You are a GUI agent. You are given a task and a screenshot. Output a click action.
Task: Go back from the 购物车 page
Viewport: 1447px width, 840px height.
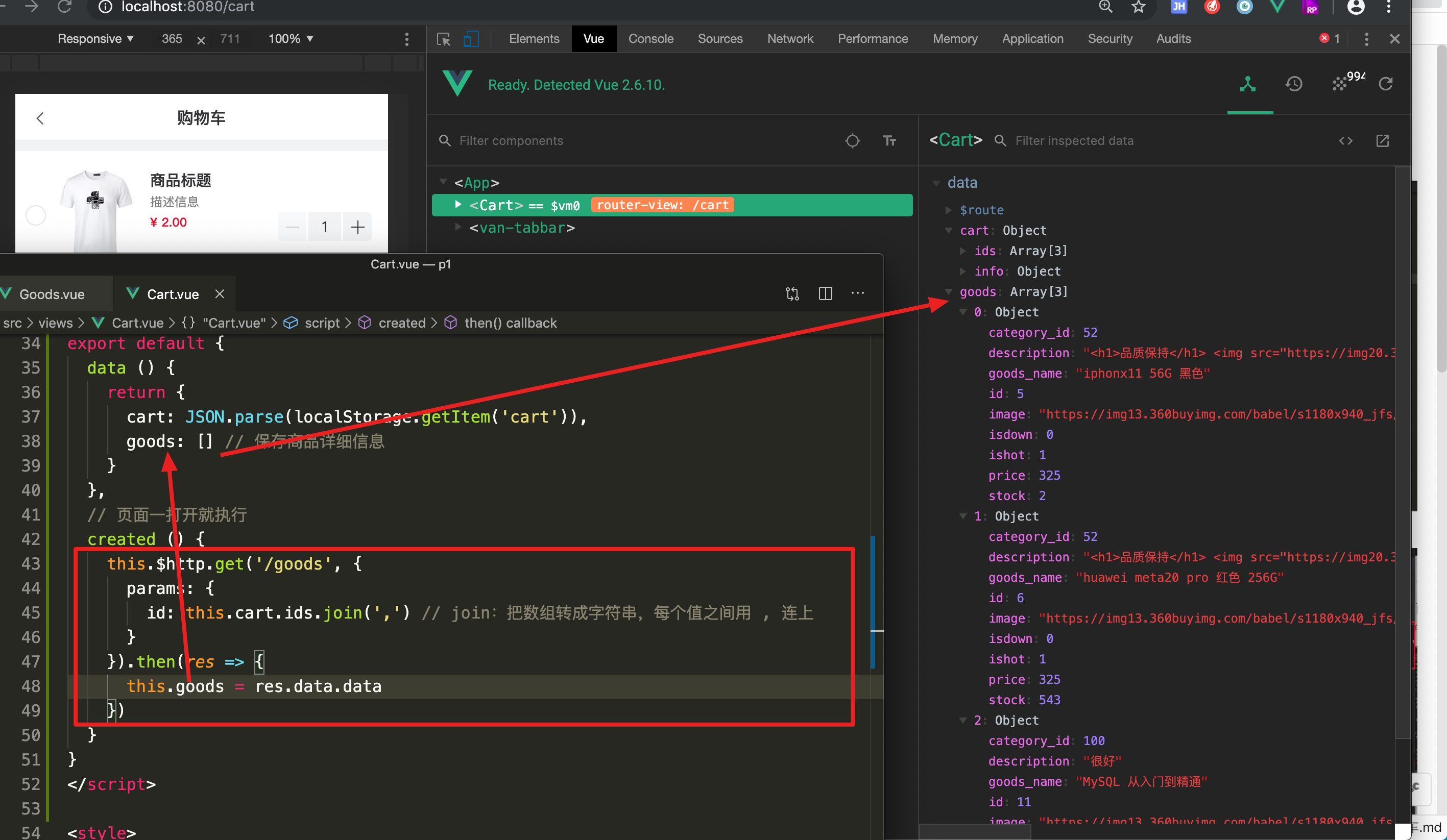[x=40, y=118]
